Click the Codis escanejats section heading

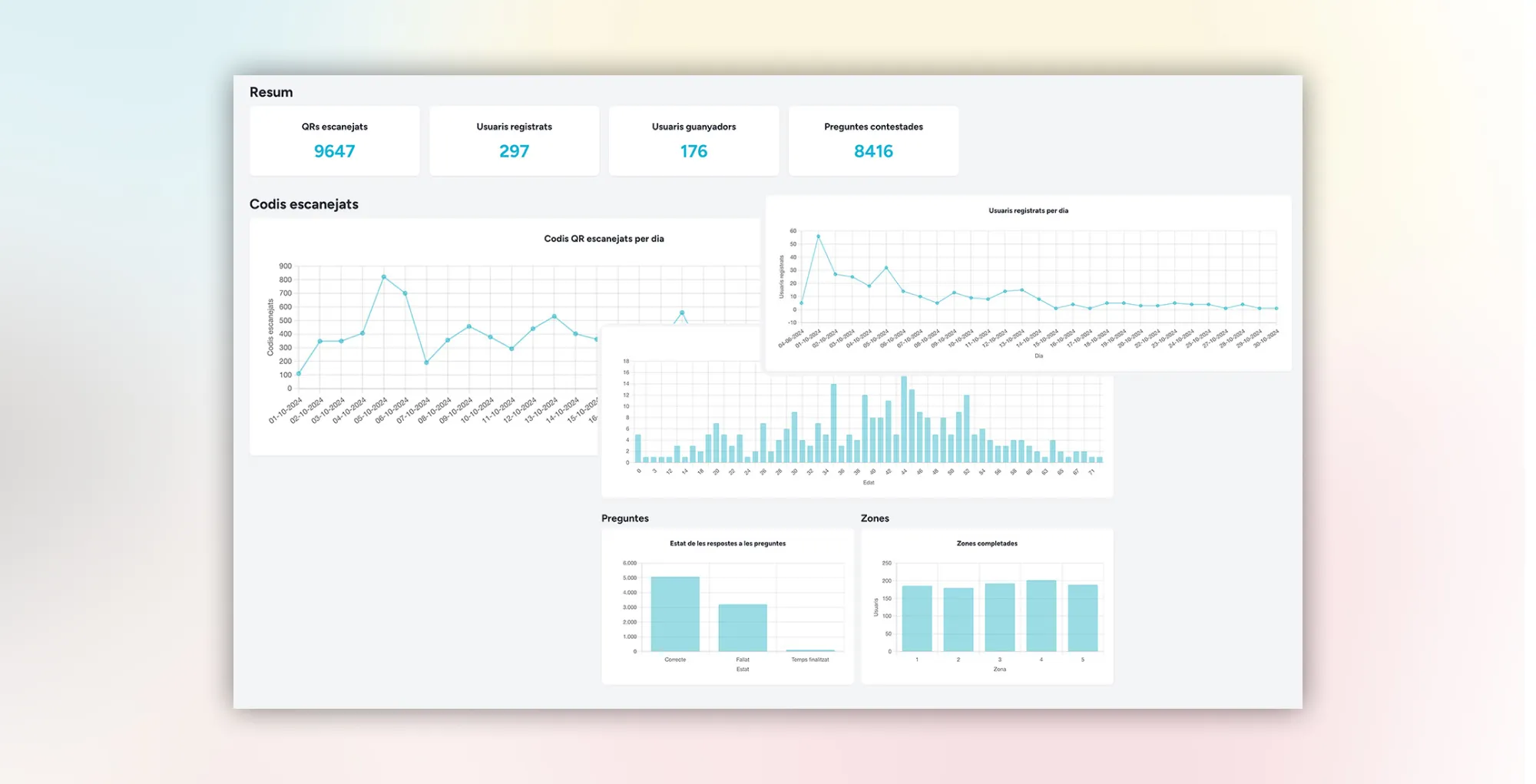pos(304,204)
